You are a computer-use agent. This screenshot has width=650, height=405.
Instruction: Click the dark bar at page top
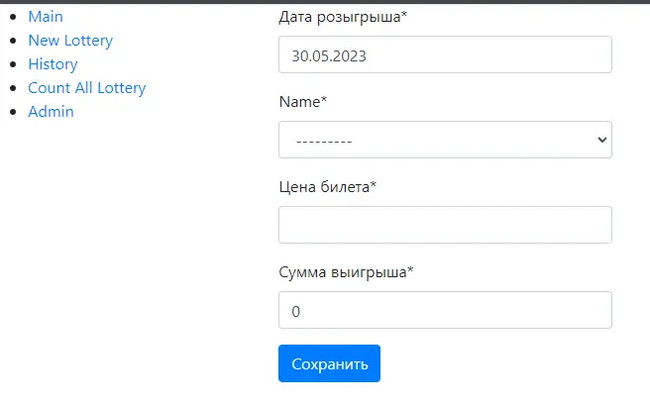[x=325, y=2]
